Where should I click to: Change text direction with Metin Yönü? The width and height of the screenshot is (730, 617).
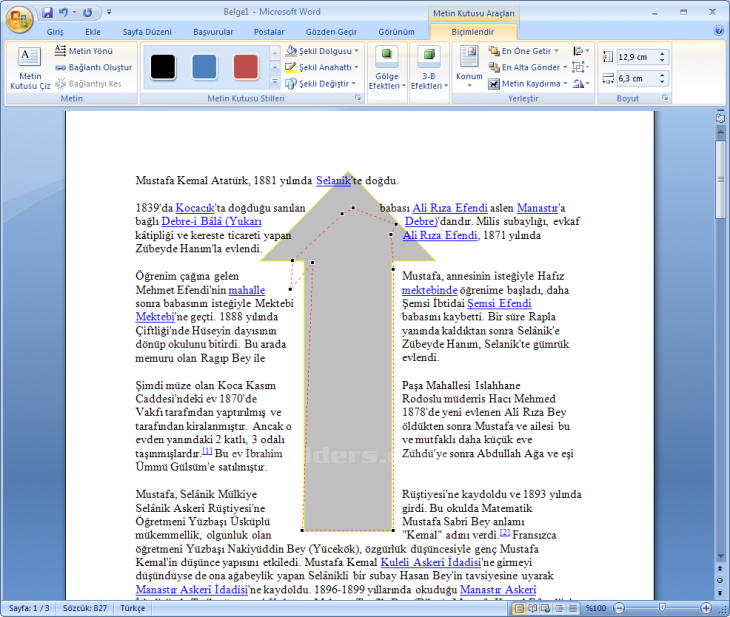click(84, 51)
